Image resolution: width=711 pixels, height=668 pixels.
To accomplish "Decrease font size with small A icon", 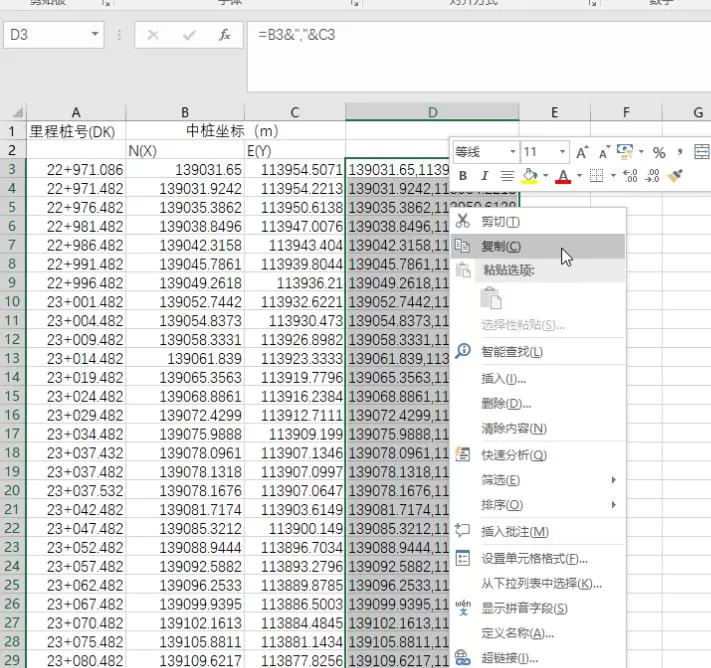I will (604, 152).
